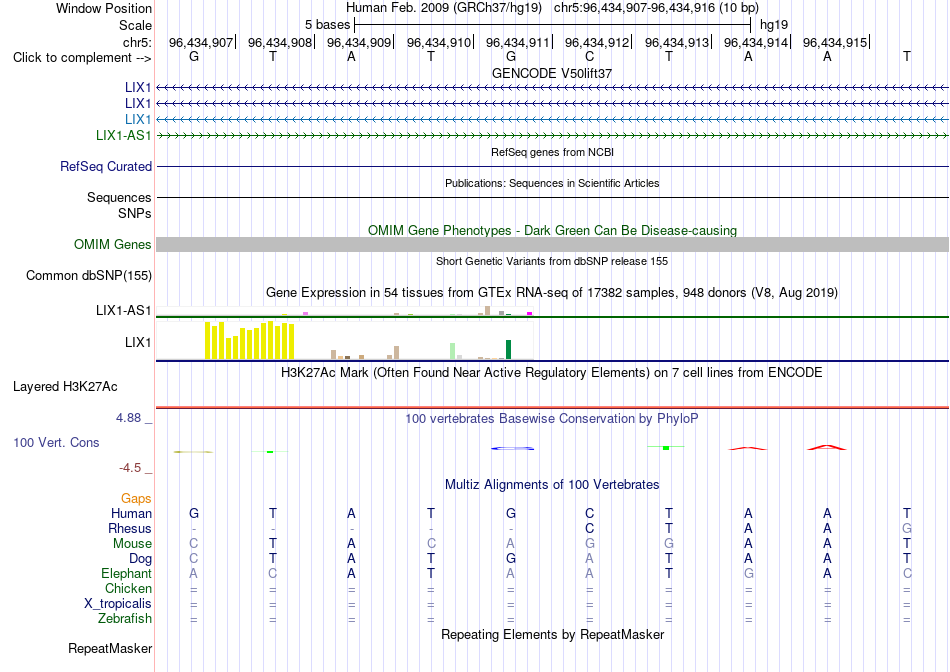
Task: Click position label 96,434,910 on ruler
Action: tap(439, 42)
